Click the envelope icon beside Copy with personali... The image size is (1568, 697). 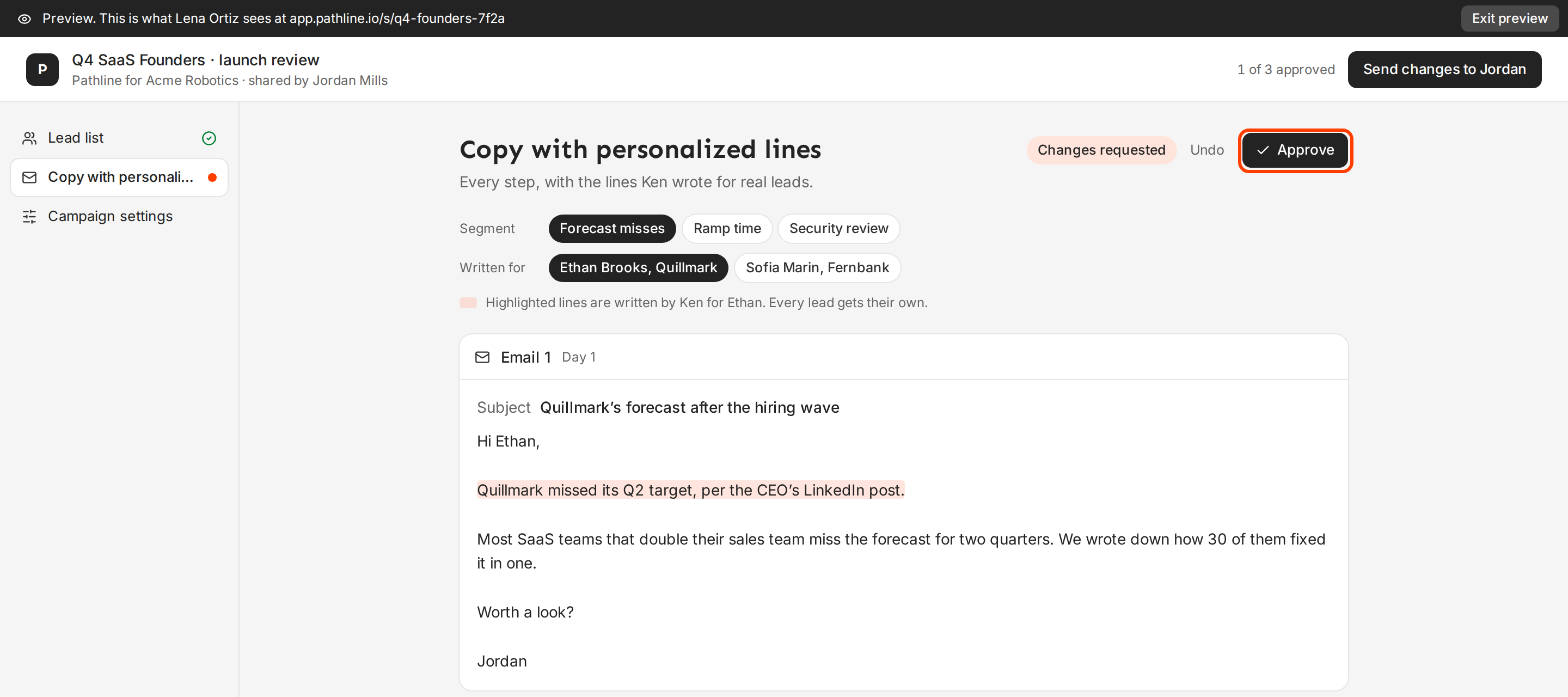click(29, 177)
